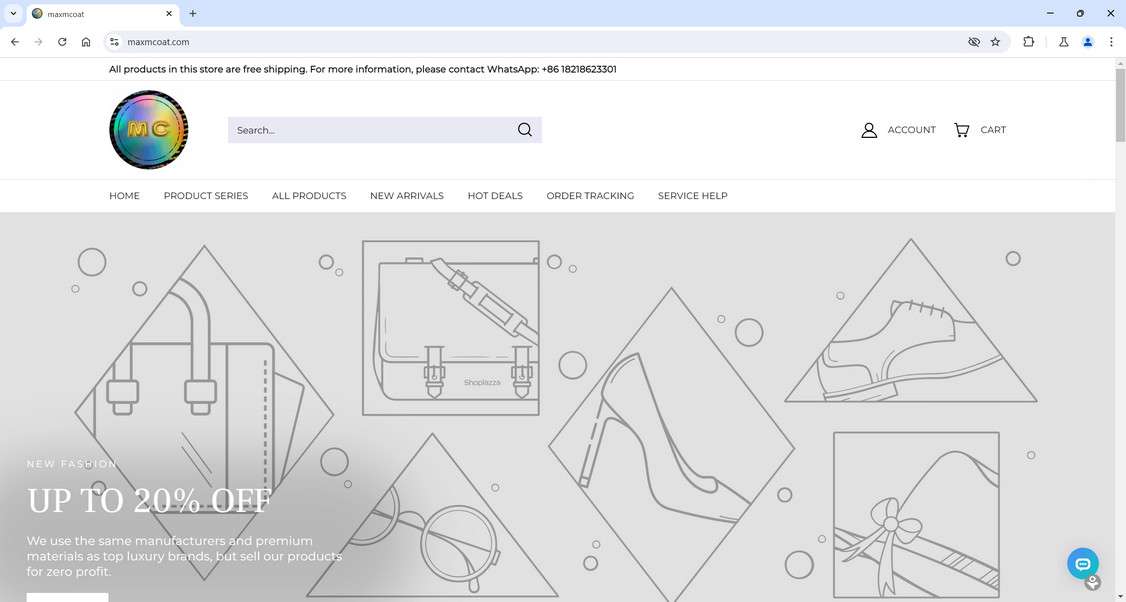Go forward in browser history
Screen dimensions: 1126x602
click(39, 42)
